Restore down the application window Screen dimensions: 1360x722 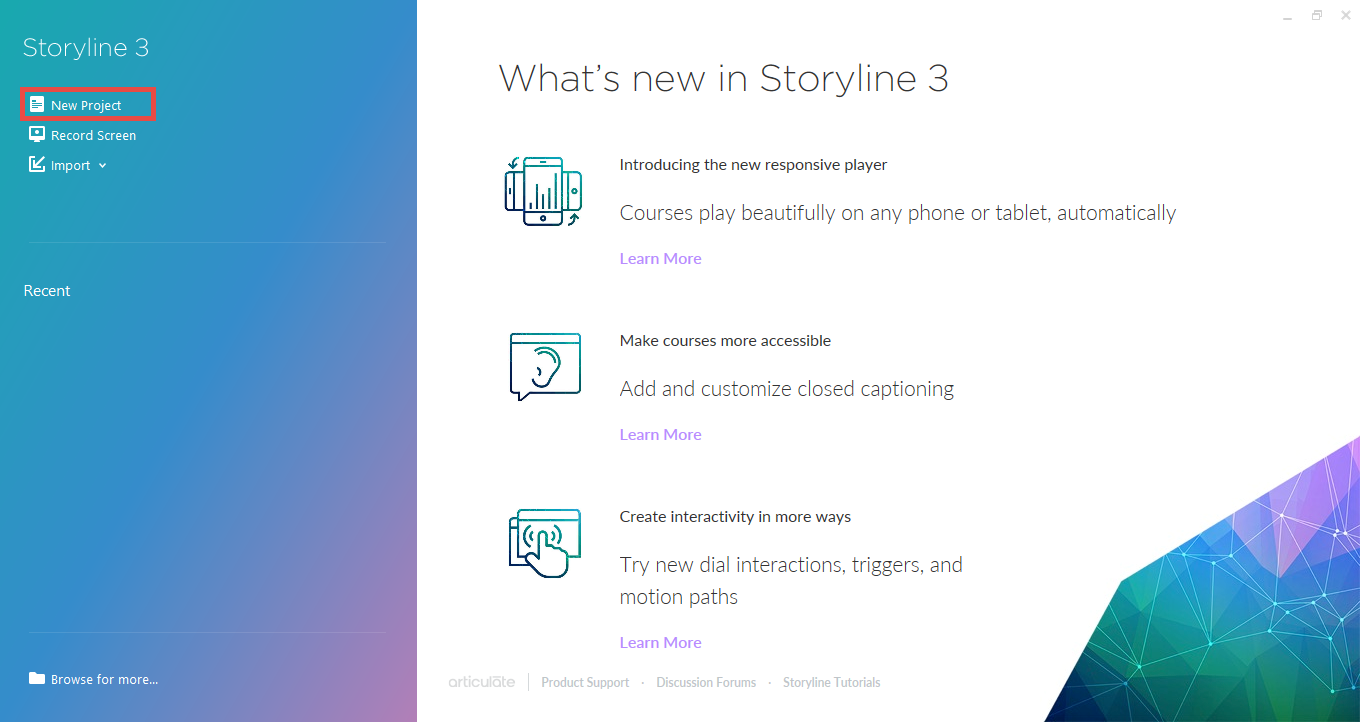click(x=1317, y=15)
